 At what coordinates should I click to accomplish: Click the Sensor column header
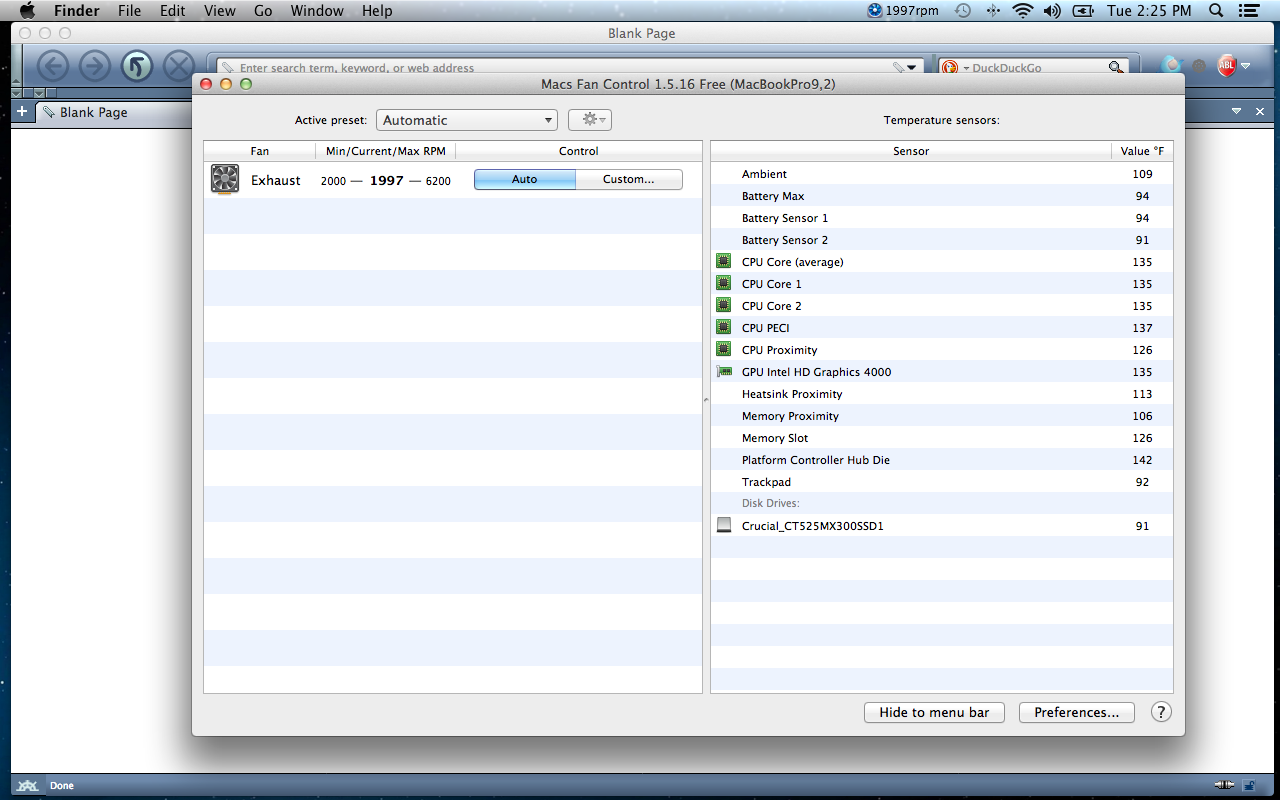pyautogui.click(x=911, y=151)
